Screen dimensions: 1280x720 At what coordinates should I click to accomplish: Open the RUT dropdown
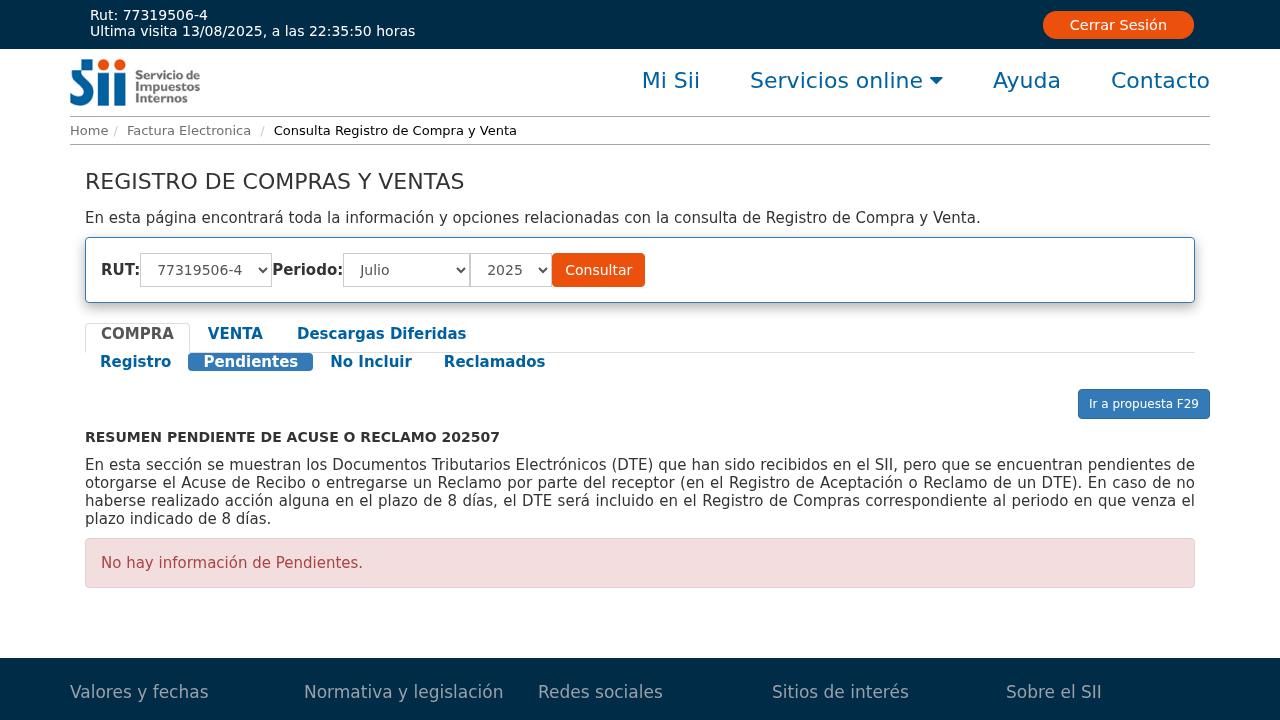[x=206, y=270]
